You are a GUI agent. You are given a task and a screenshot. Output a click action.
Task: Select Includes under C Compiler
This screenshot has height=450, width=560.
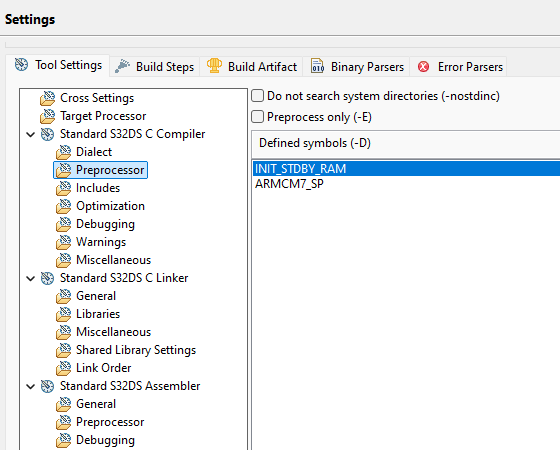(98, 188)
